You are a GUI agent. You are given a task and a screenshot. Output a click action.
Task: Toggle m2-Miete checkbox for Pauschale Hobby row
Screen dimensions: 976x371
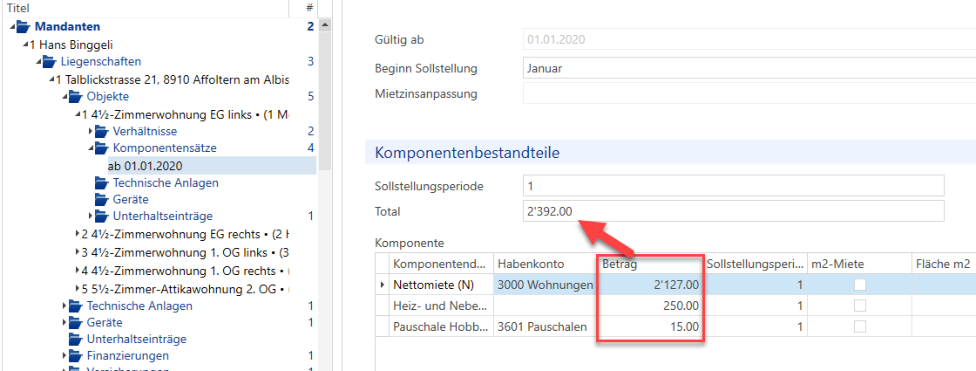[x=860, y=326]
